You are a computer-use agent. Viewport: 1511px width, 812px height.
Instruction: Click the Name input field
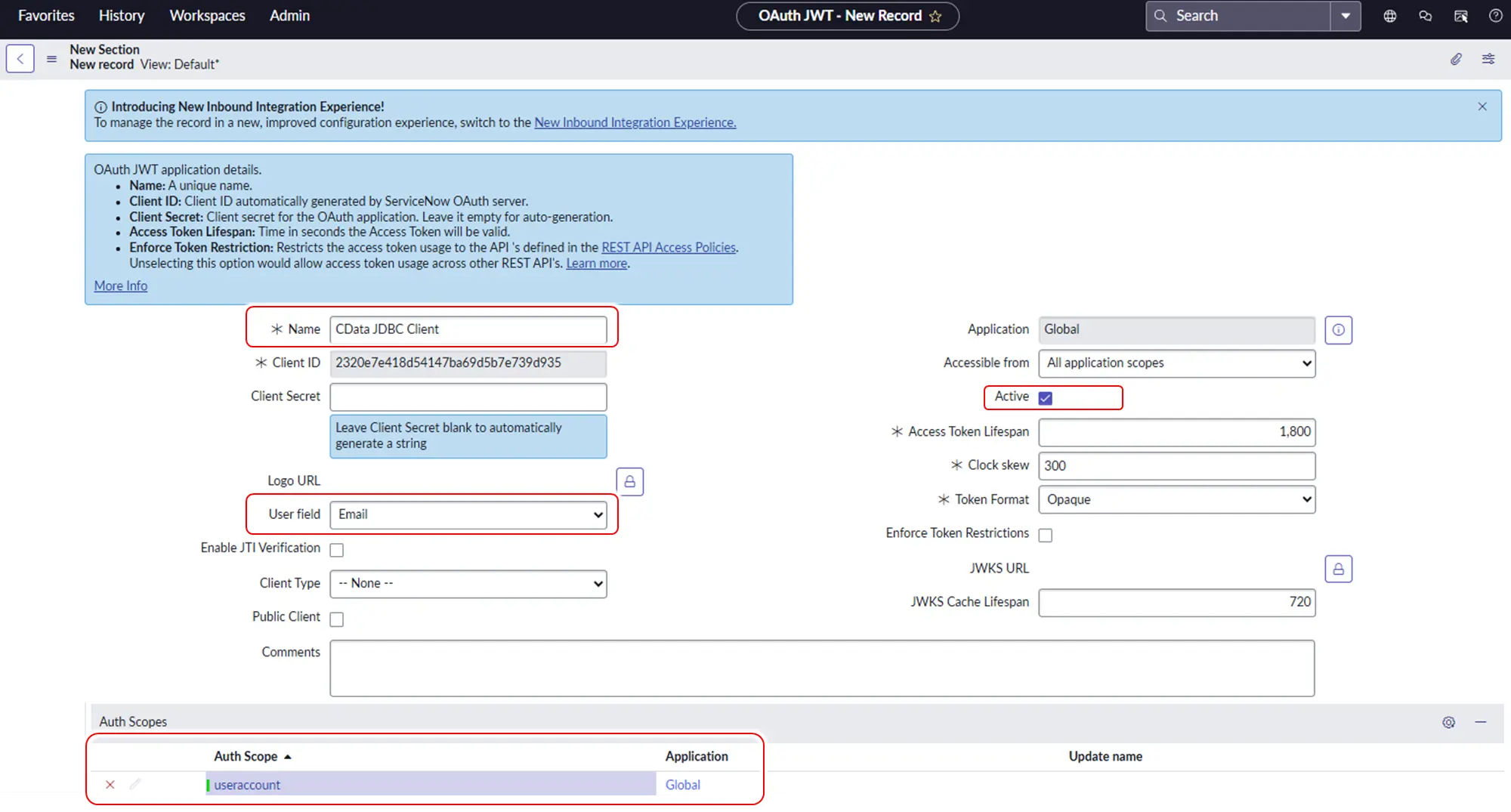pos(468,329)
